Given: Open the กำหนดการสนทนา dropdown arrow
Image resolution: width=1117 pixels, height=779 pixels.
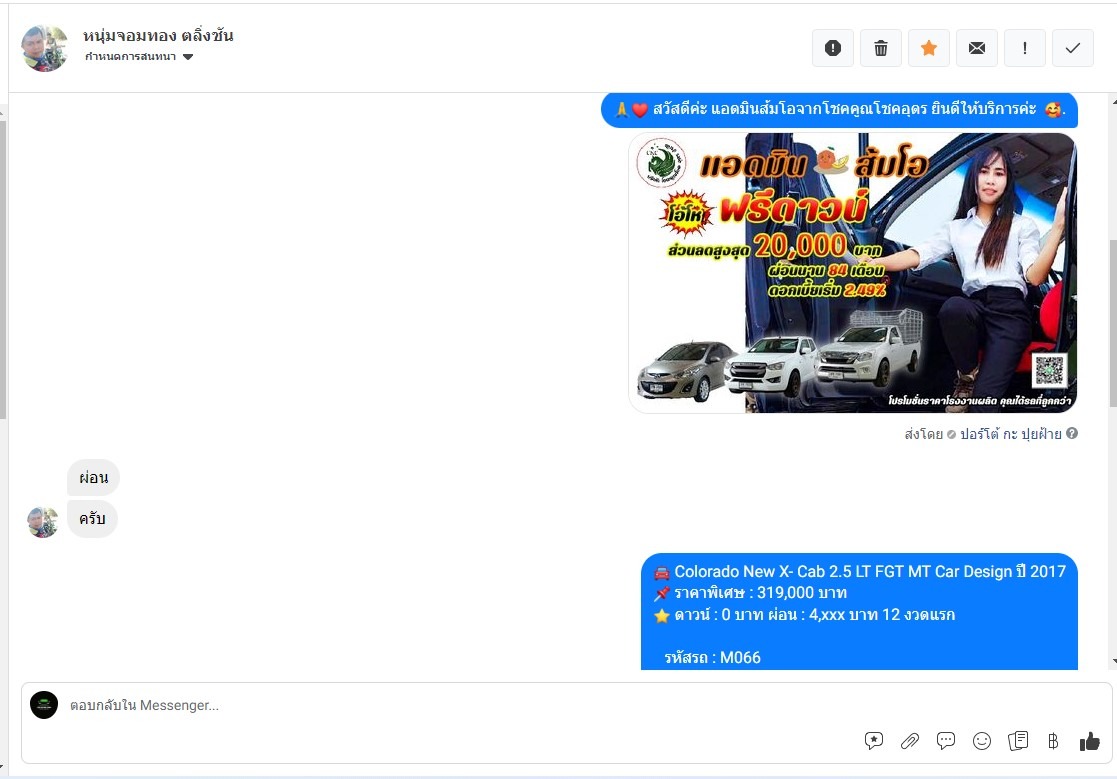Looking at the screenshot, I should [x=188, y=57].
